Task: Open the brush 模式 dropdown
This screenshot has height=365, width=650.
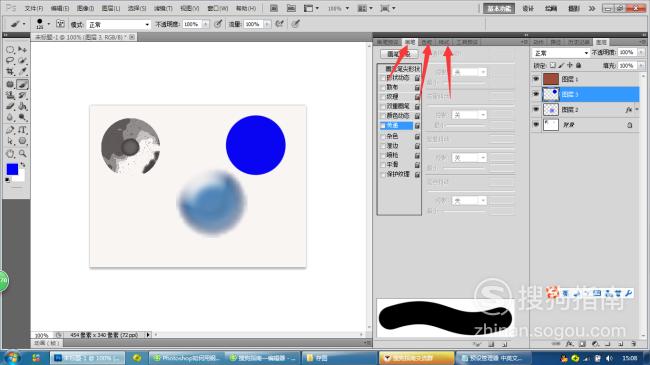Action: (119, 24)
